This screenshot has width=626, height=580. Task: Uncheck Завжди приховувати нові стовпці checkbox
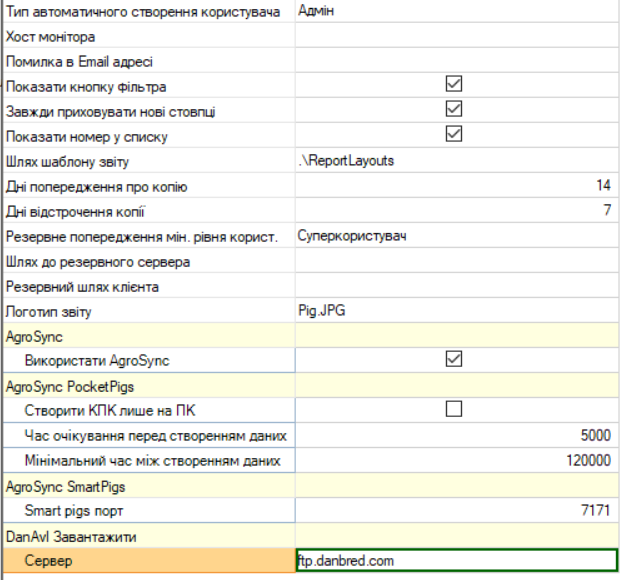[x=454, y=109]
